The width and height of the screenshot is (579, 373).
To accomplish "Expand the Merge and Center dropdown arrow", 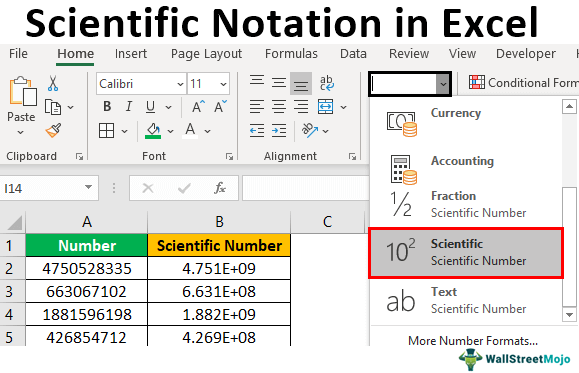I will click(x=343, y=107).
